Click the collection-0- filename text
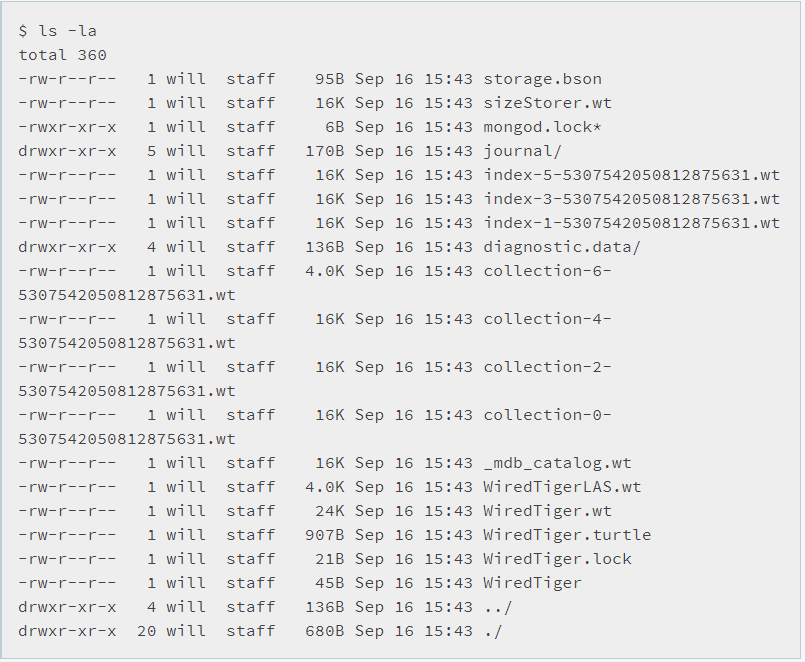The image size is (805, 662). (547, 415)
